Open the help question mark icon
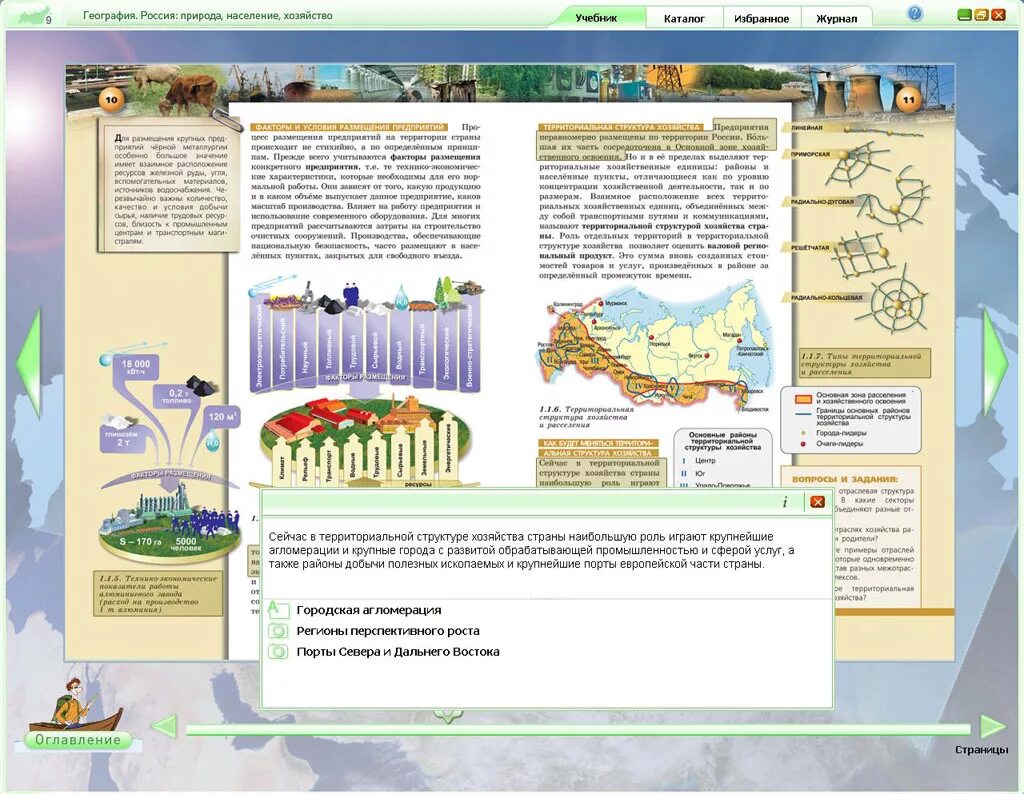 [x=915, y=14]
